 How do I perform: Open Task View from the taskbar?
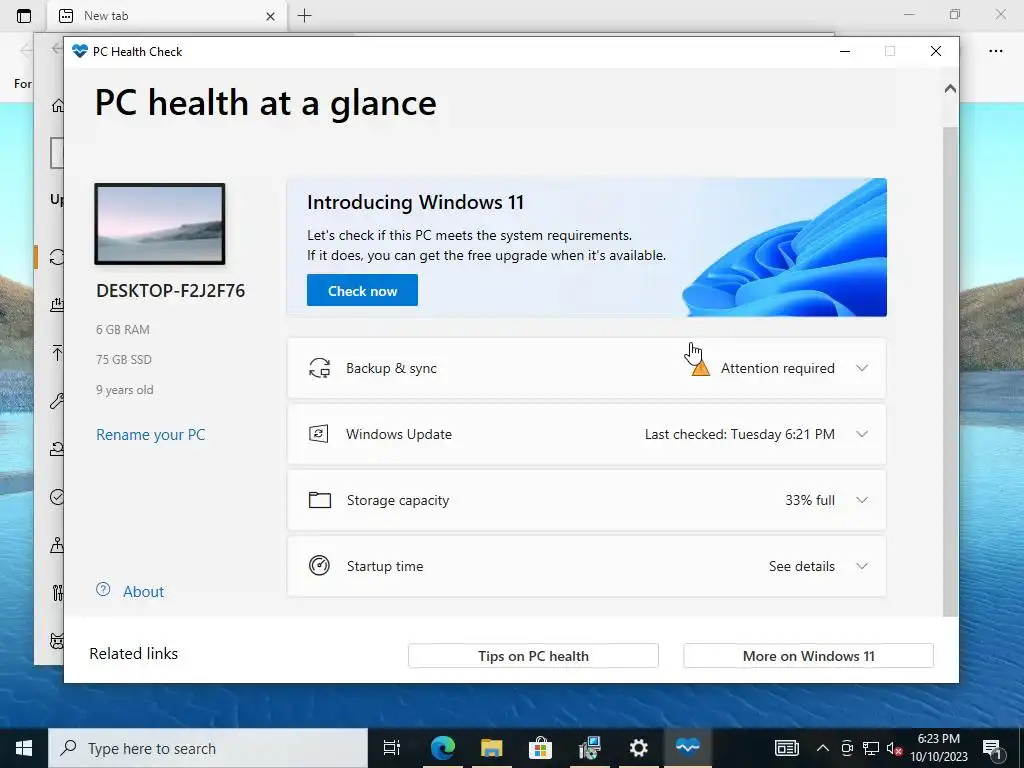(x=391, y=748)
